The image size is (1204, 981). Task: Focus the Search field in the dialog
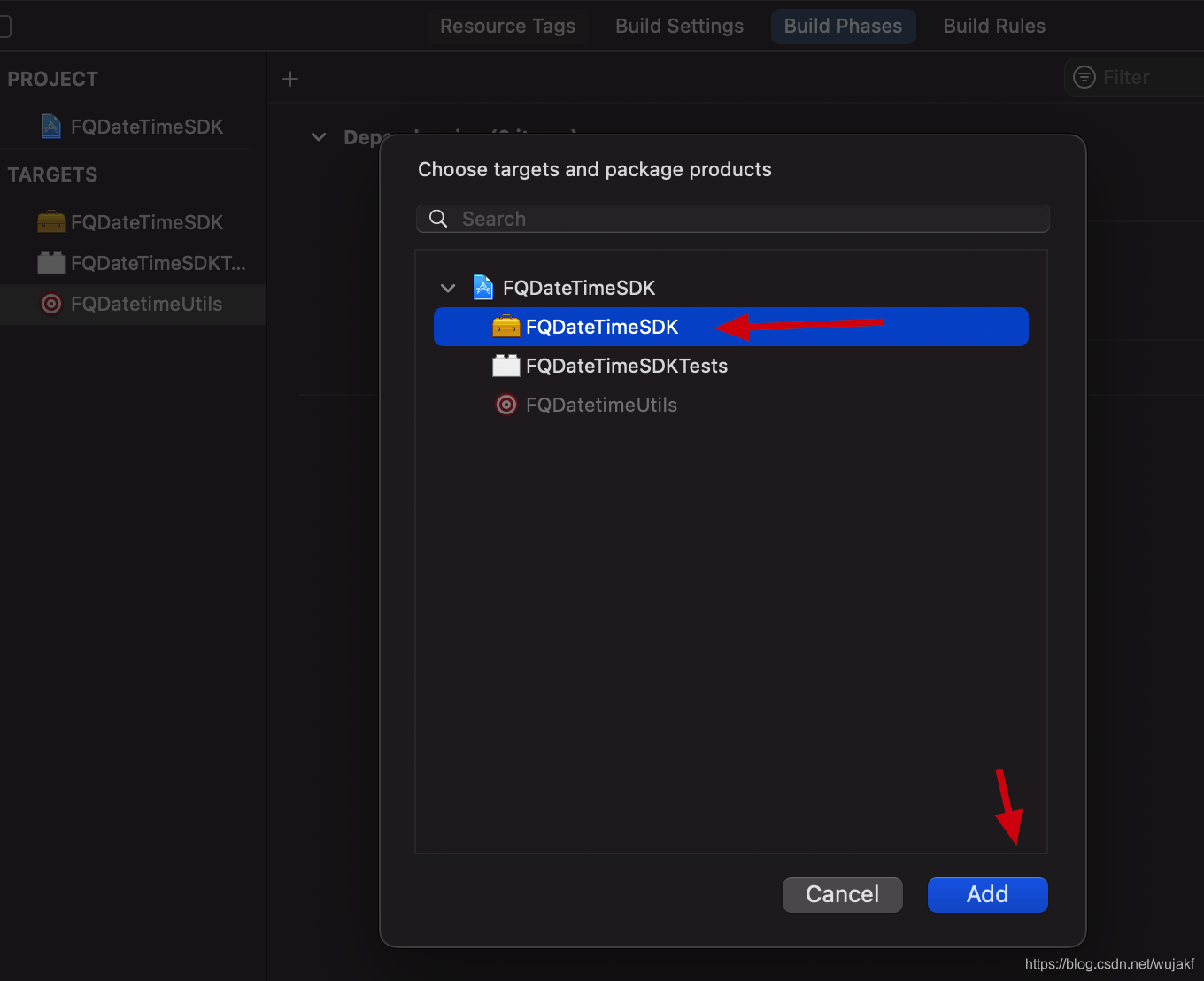[733, 219]
